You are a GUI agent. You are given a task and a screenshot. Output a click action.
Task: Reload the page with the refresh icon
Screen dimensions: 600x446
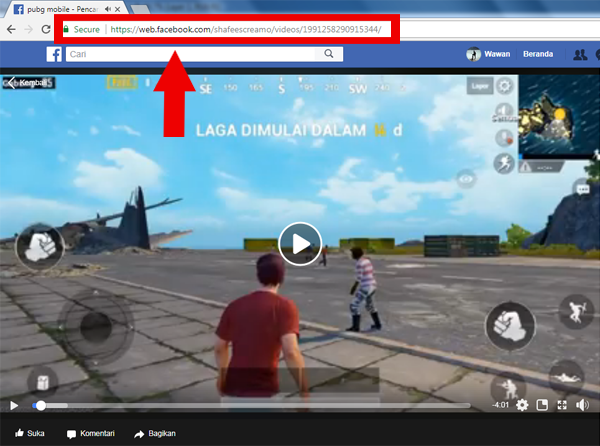46,29
